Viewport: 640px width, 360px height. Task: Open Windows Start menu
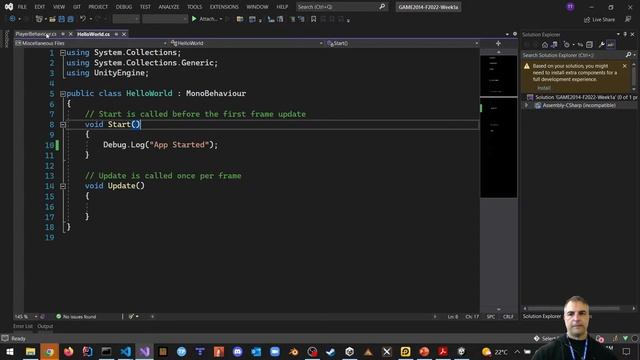(9, 351)
